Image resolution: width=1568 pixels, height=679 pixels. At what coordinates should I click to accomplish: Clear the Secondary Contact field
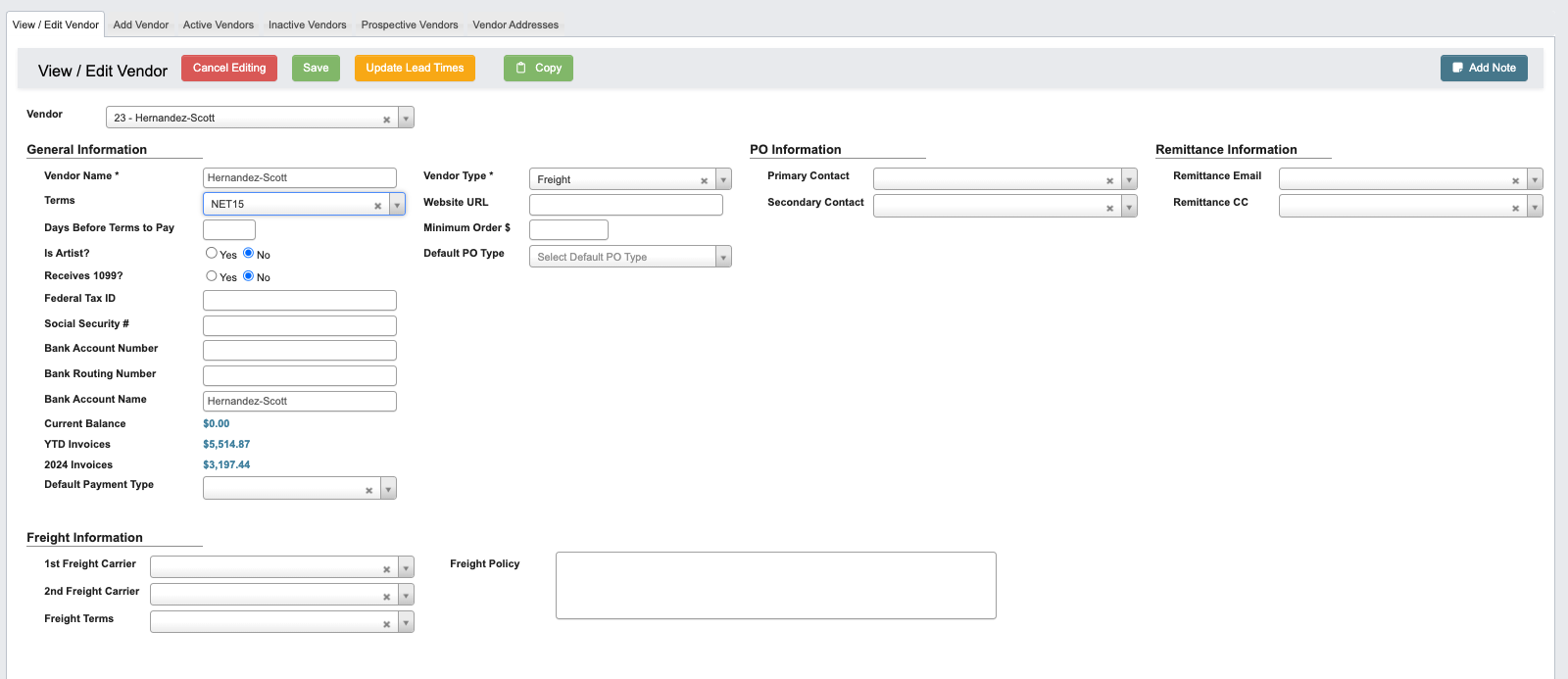[1109, 208]
